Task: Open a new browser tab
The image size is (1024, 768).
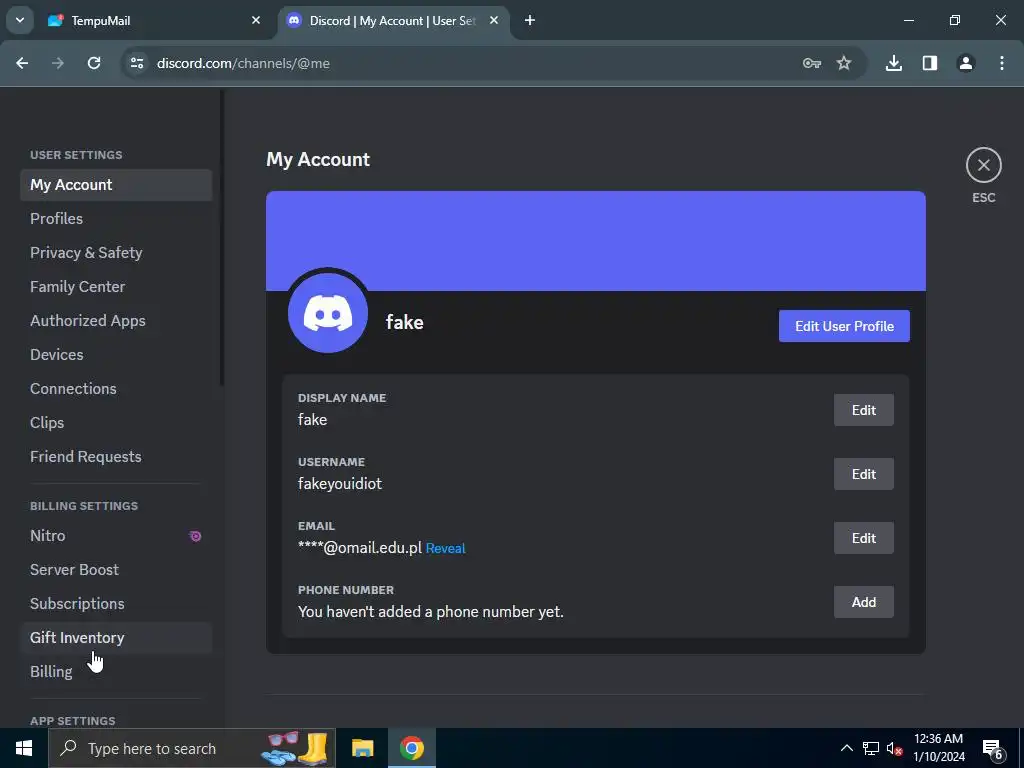Action: click(x=530, y=20)
